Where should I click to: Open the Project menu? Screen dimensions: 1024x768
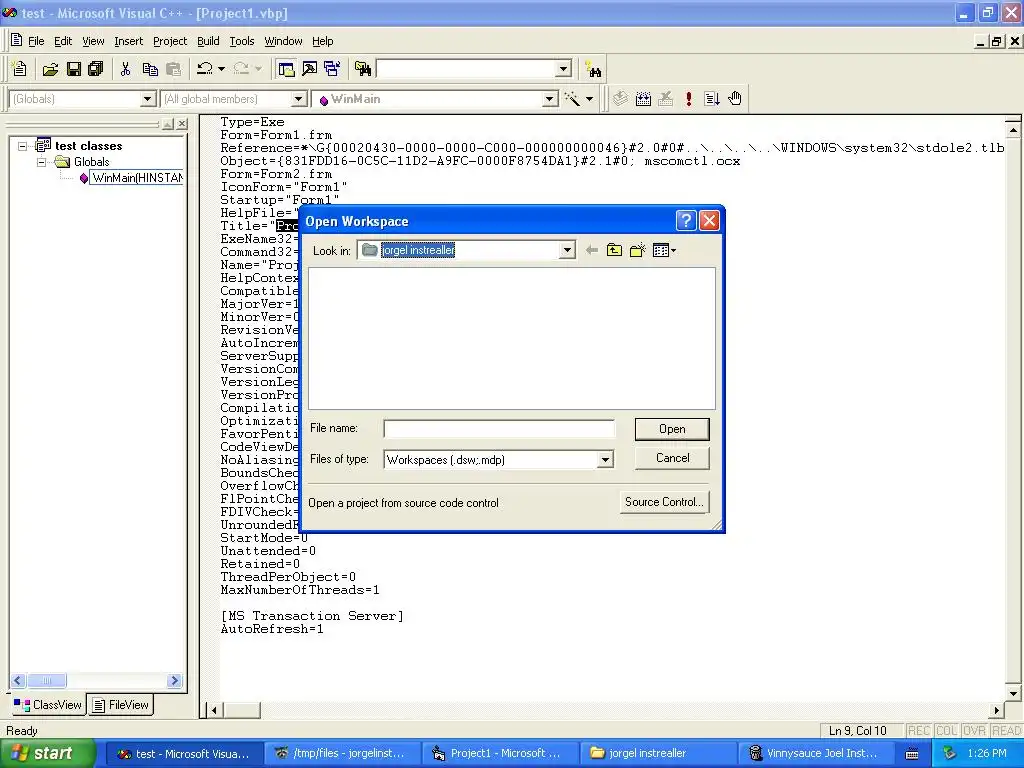[x=170, y=41]
